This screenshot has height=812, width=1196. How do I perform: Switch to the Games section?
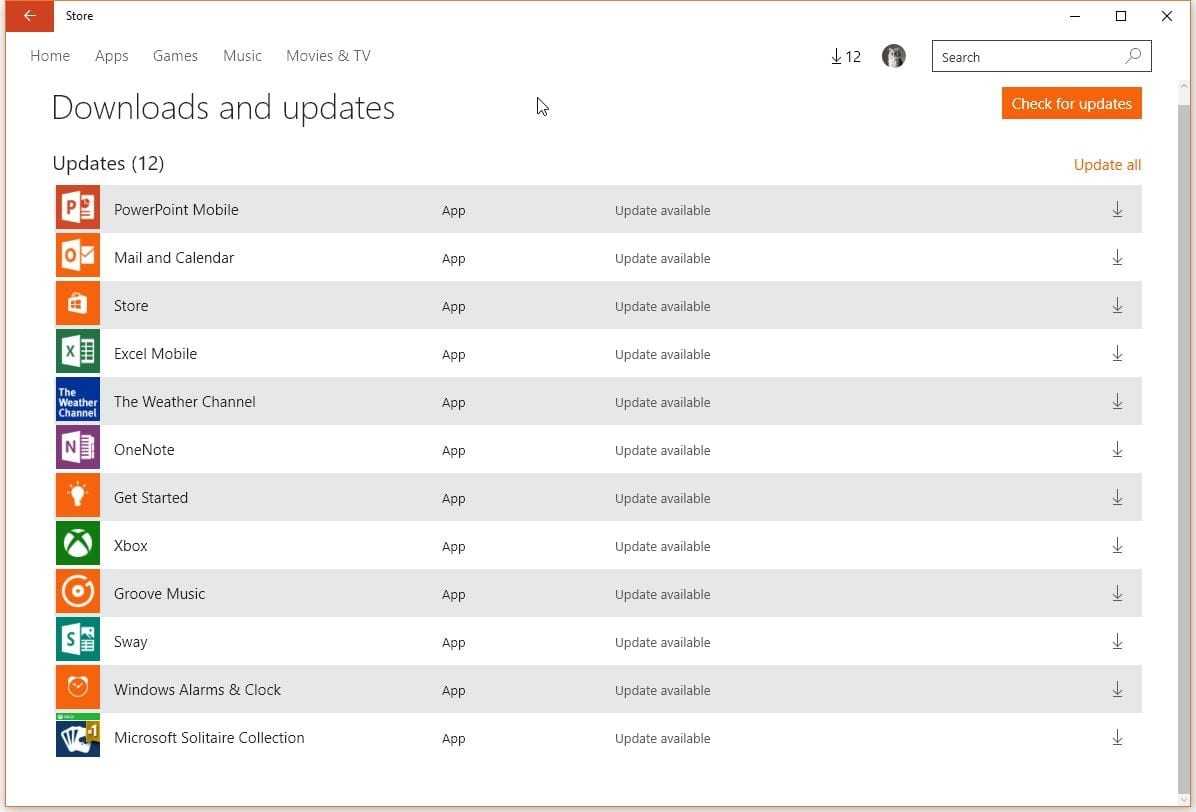[x=175, y=56]
